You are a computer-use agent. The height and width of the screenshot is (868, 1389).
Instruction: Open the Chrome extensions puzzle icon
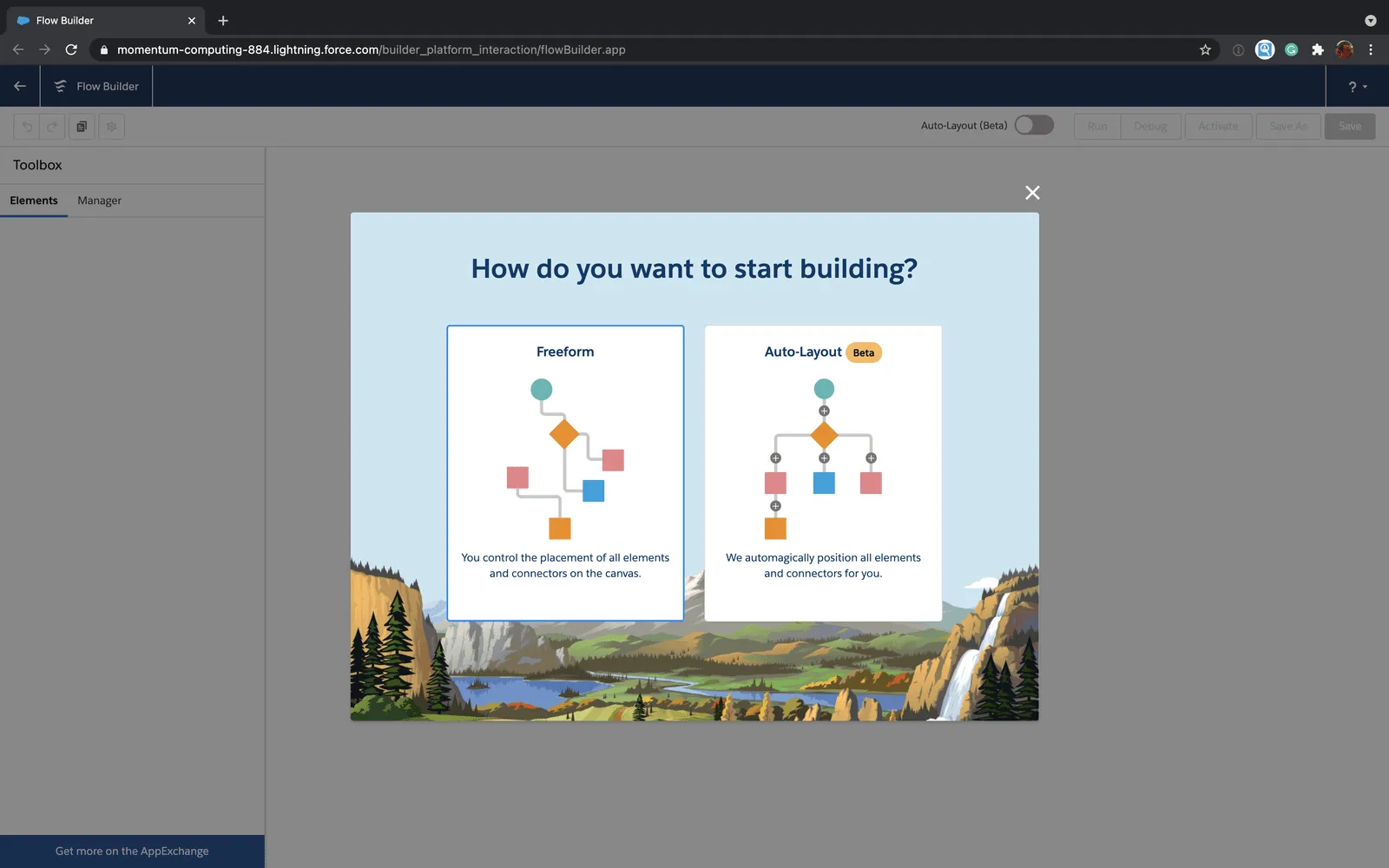point(1318,49)
